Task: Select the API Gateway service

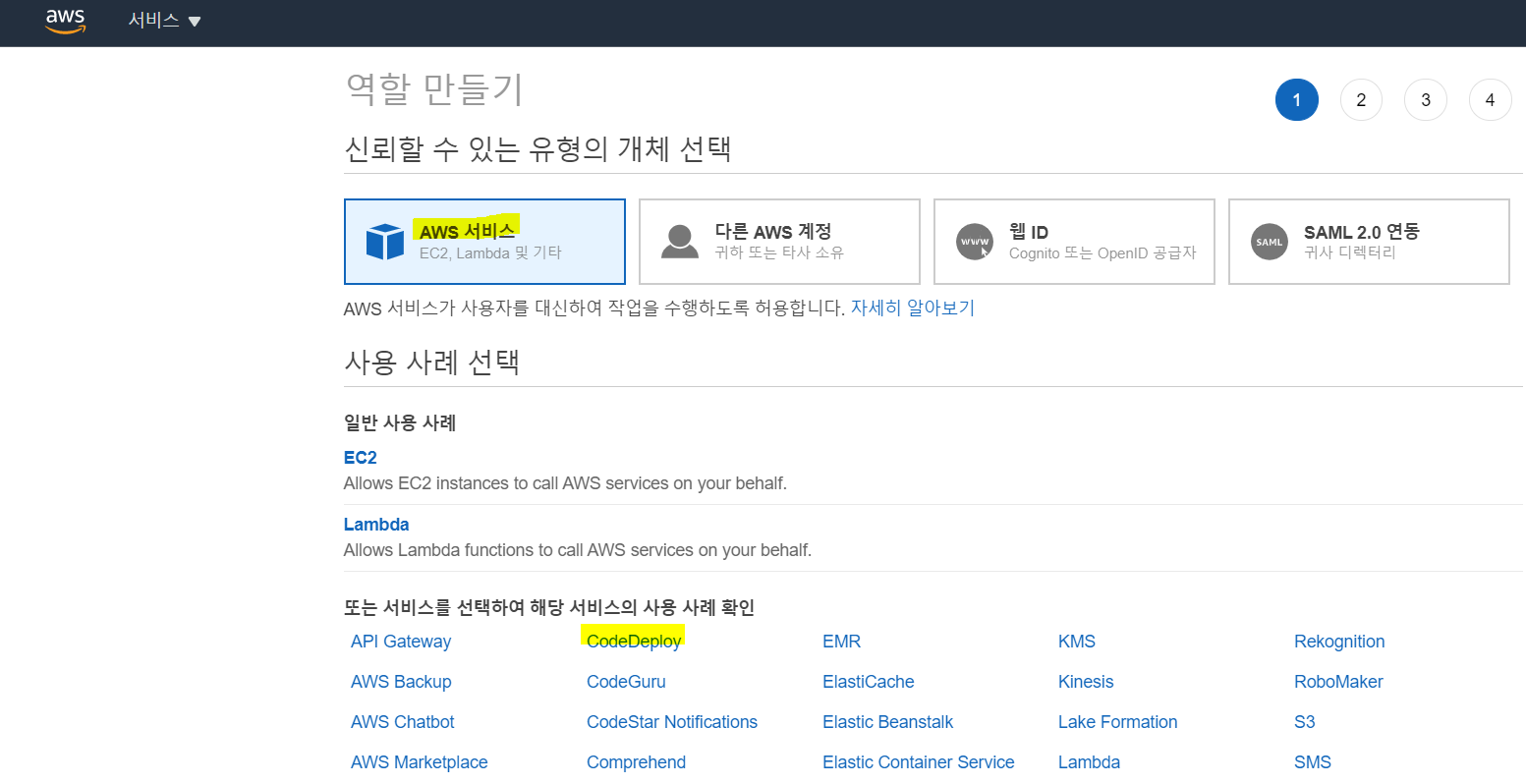Action: pyautogui.click(x=401, y=642)
